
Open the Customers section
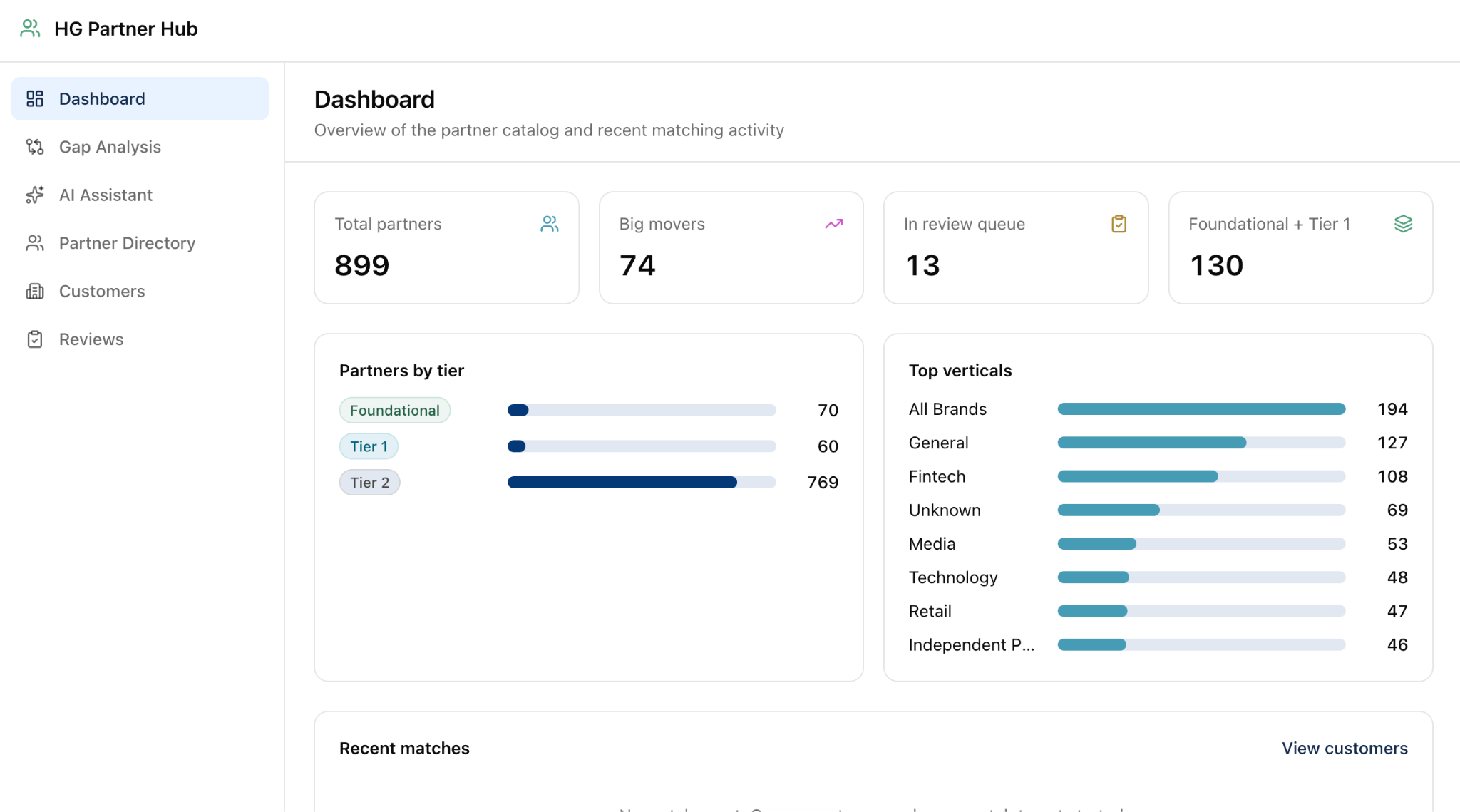140,291
